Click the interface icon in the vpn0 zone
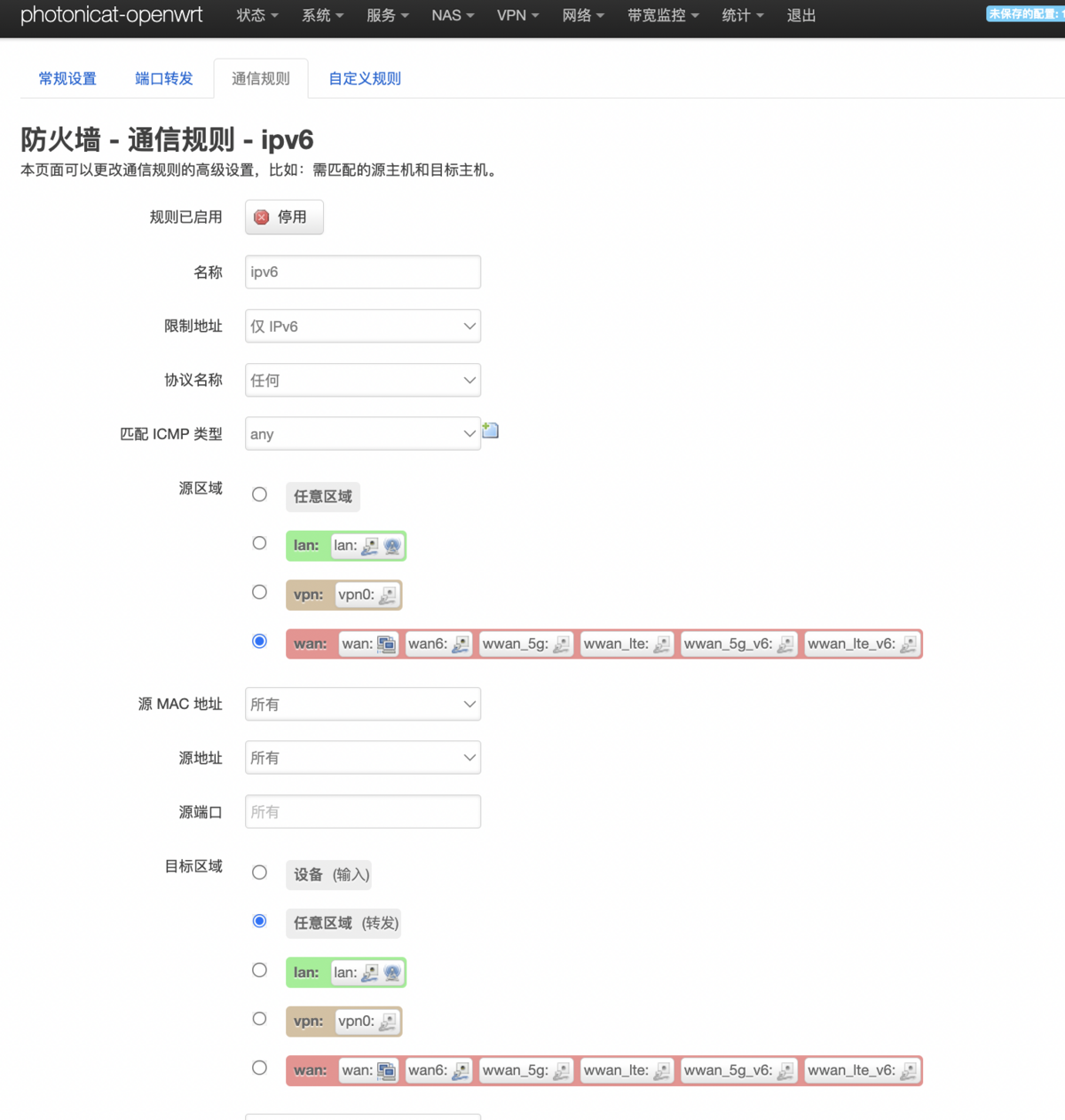The width and height of the screenshot is (1065, 1120). pyautogui.click(x=387, y=595)
